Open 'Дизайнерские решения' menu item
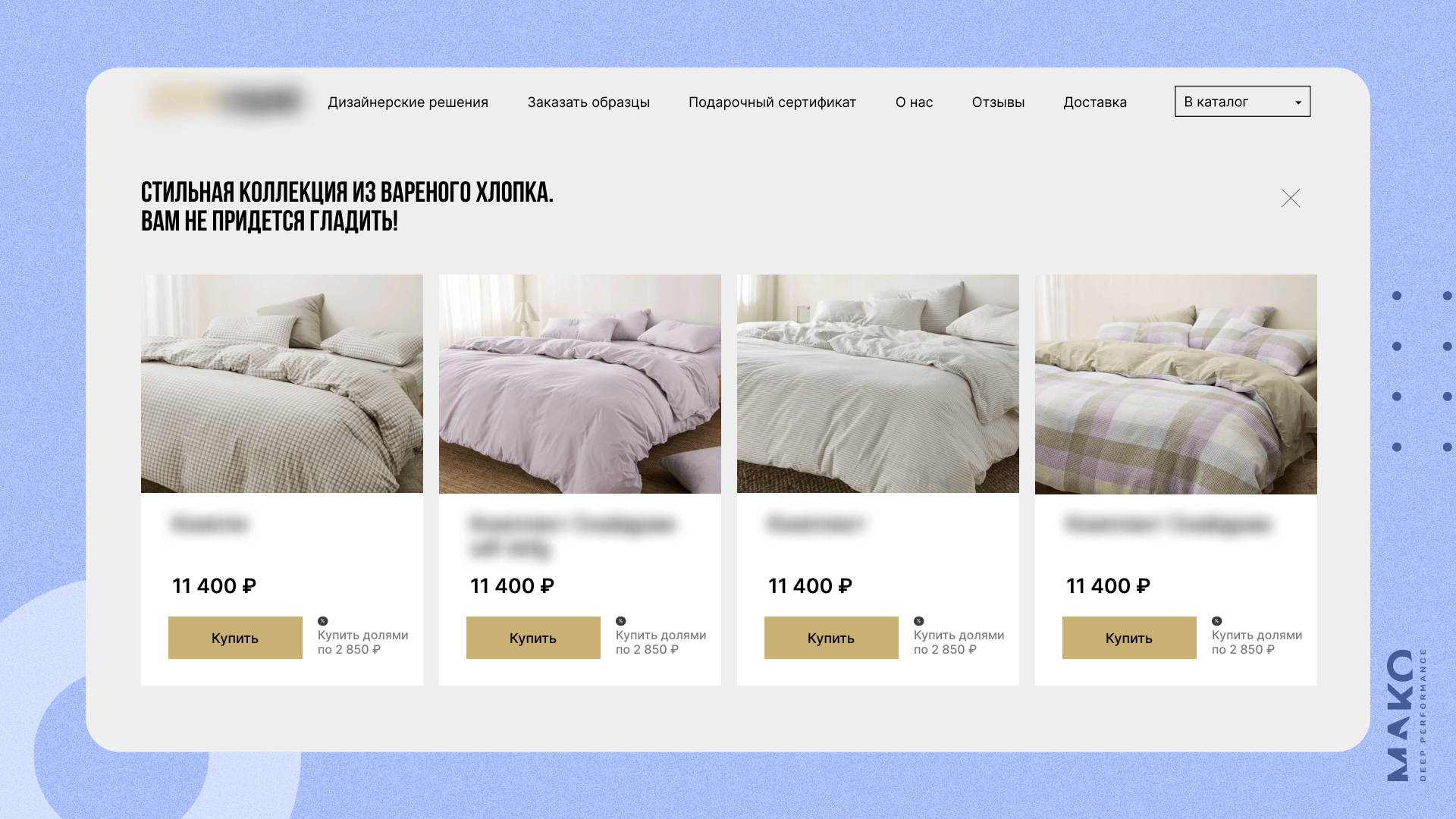This screenshot has width=1456, height=819. point(408,102)
